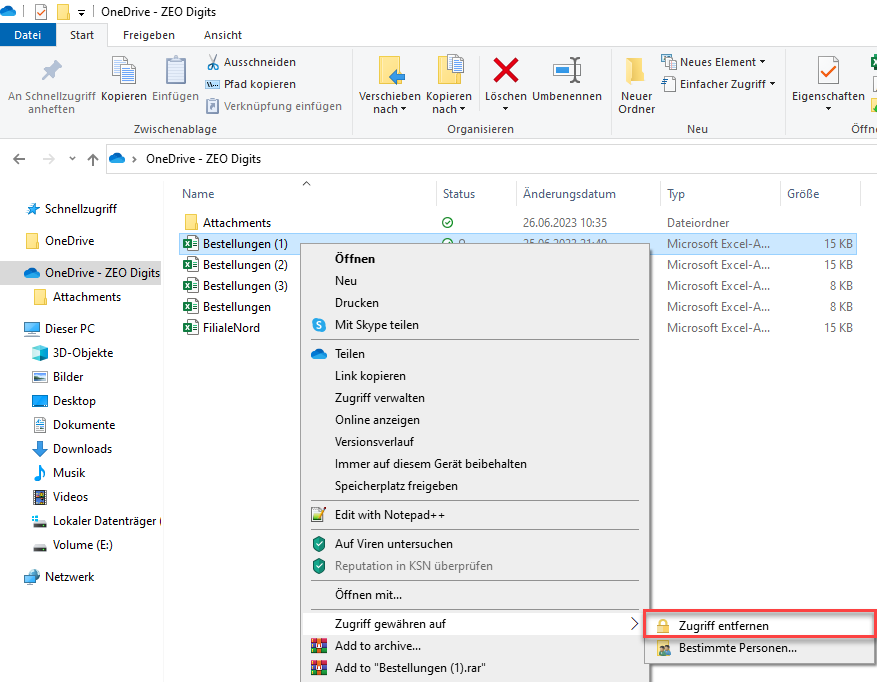877x682 pixels.
Task: Click the Ausschneiden scissors icon
Action: coord(213,62)
